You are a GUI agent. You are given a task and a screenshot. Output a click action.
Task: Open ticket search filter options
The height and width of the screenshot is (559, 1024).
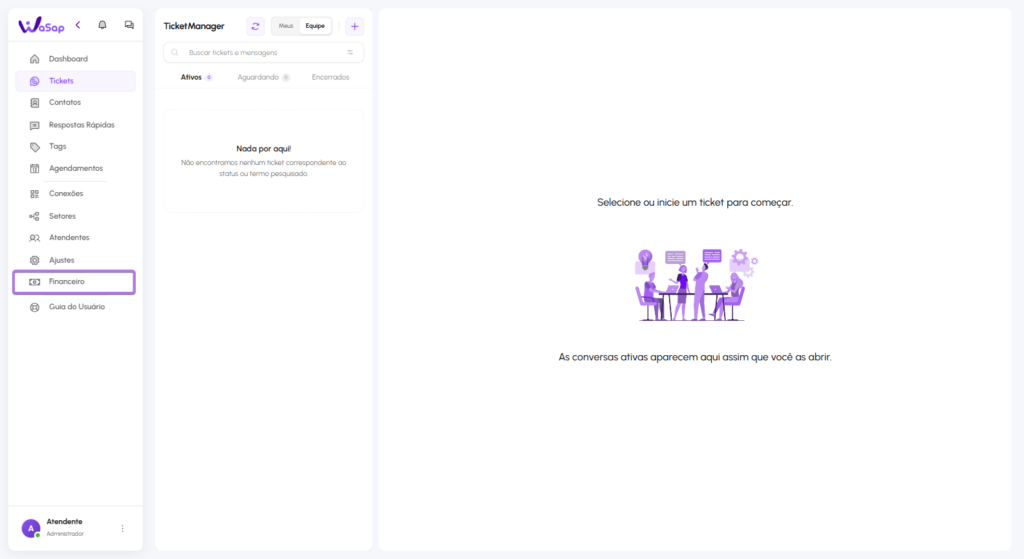pyautogui.click(x=350, y=52)
